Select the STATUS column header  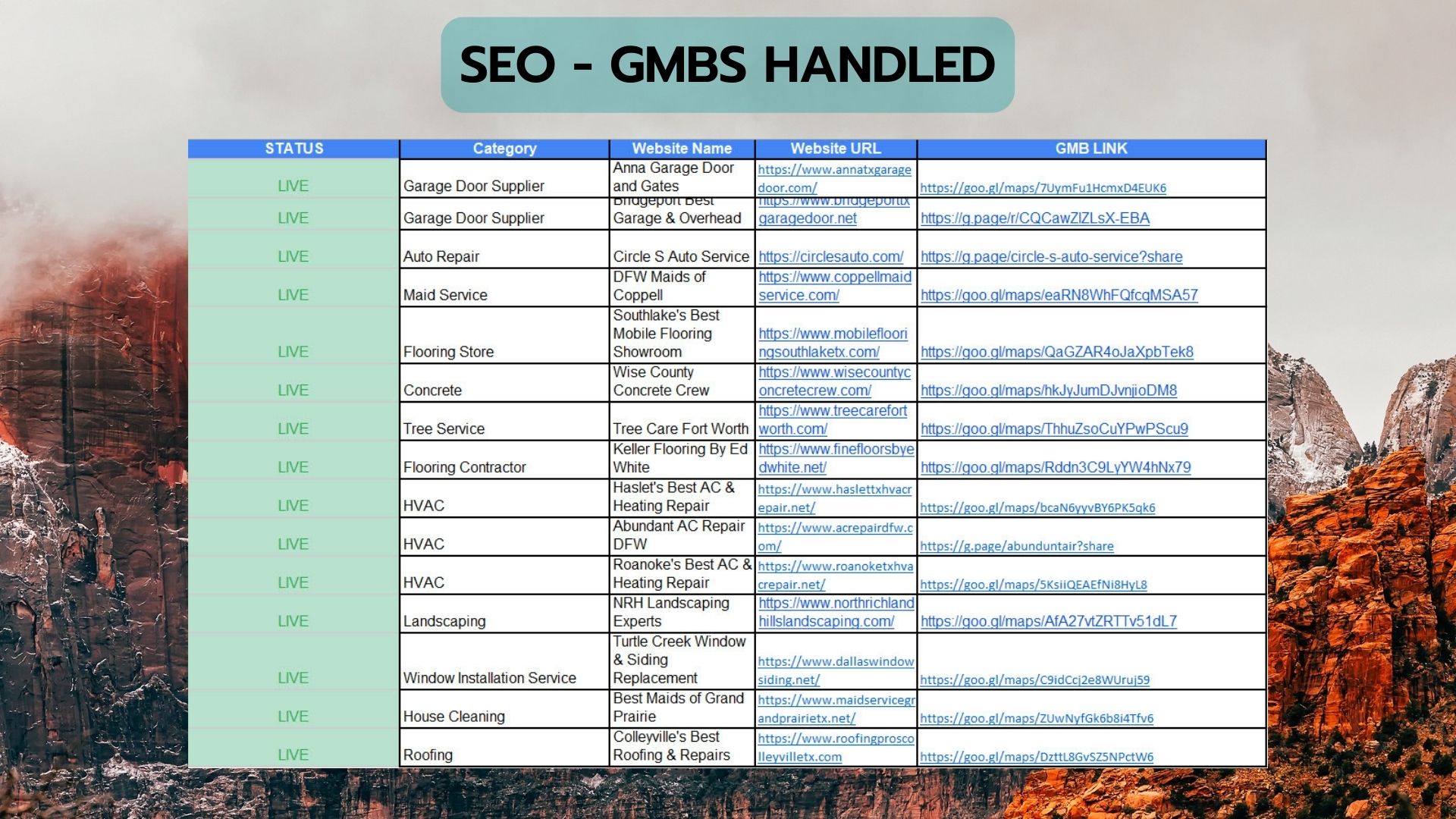click(293, 149)
